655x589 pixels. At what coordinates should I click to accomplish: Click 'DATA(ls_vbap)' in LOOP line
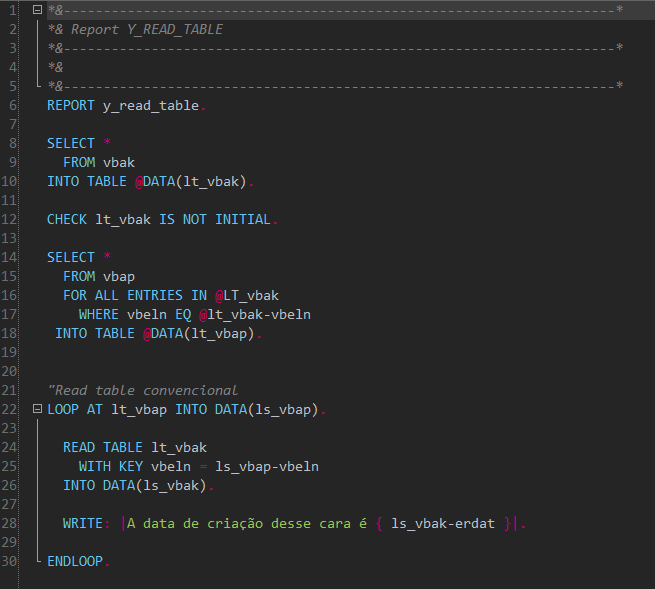267,410
